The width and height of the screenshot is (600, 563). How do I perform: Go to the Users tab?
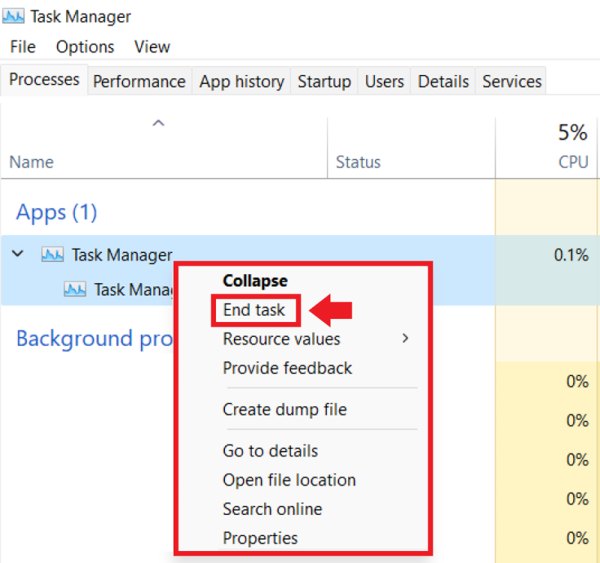(384, 82)
